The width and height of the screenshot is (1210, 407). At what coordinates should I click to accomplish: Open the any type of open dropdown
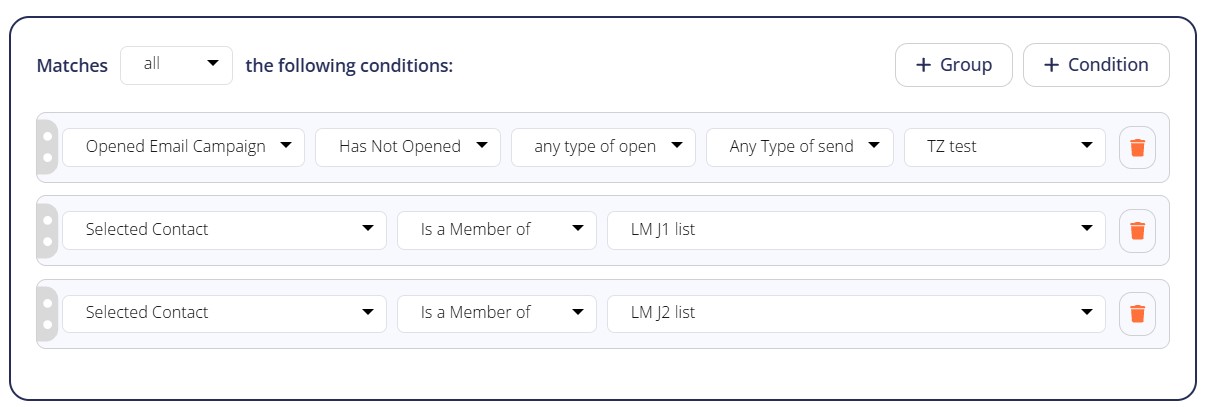(x=603, y=147)
